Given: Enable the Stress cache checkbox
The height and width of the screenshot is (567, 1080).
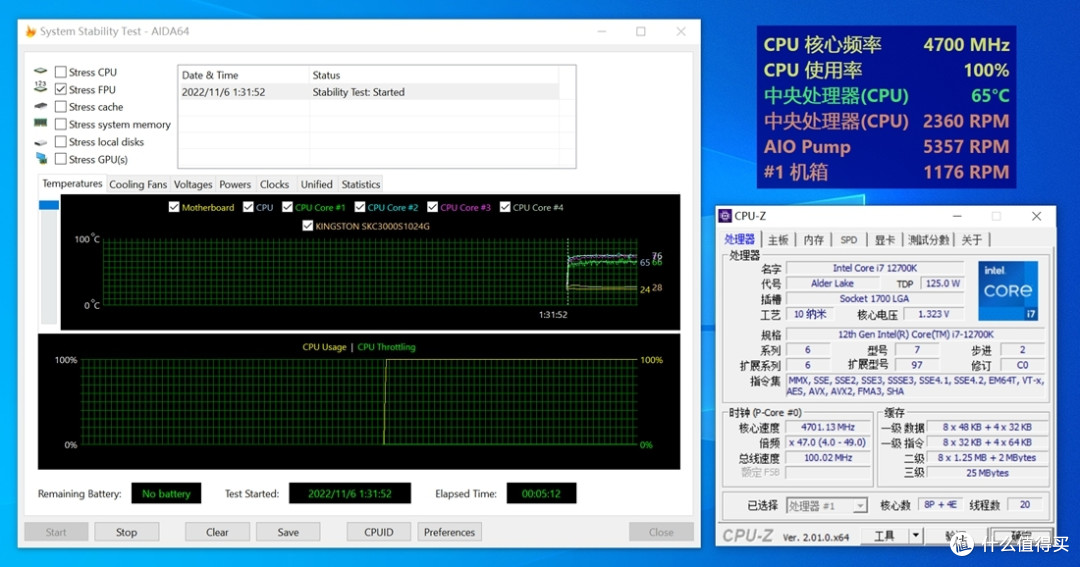Looking at the screenshot, I should click(x=61, y=107).
